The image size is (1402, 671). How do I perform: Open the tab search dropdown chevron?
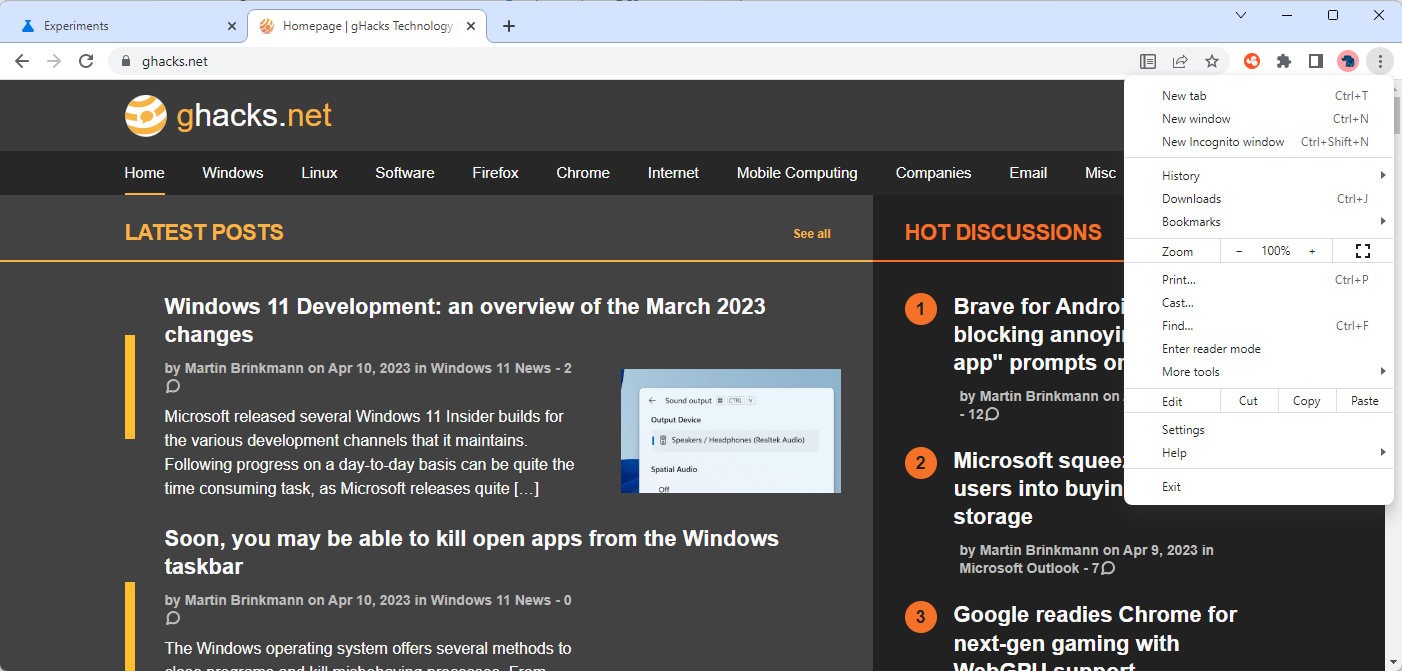click(x=1240, y=15)
